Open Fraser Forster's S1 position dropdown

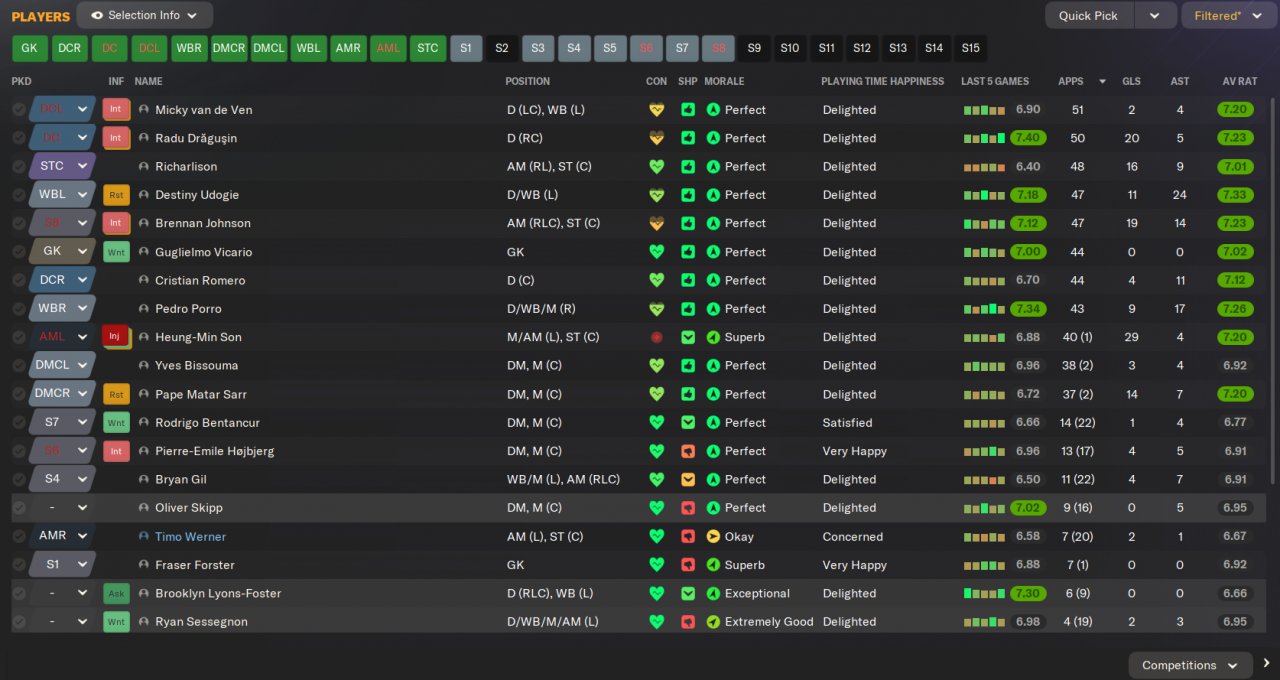[62, 565]
